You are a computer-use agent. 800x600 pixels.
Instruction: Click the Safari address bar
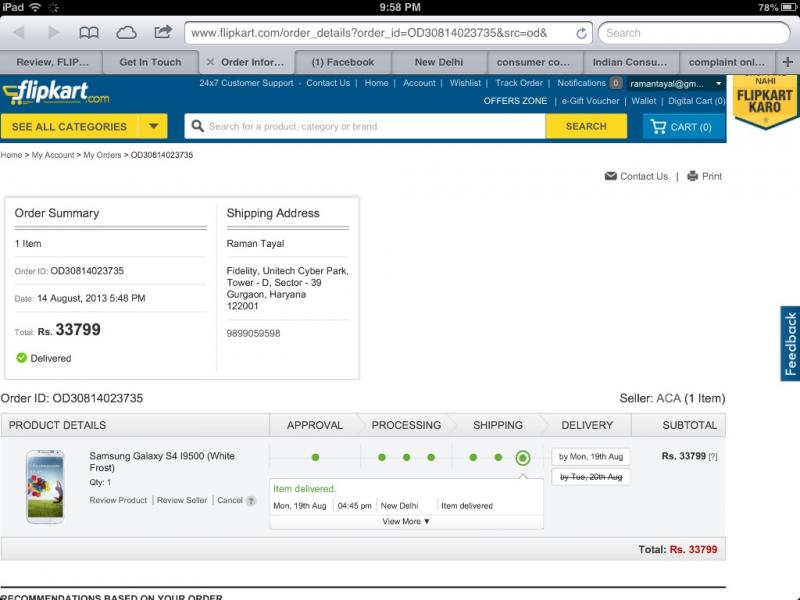pyautogui.click(x=388, y=33)
